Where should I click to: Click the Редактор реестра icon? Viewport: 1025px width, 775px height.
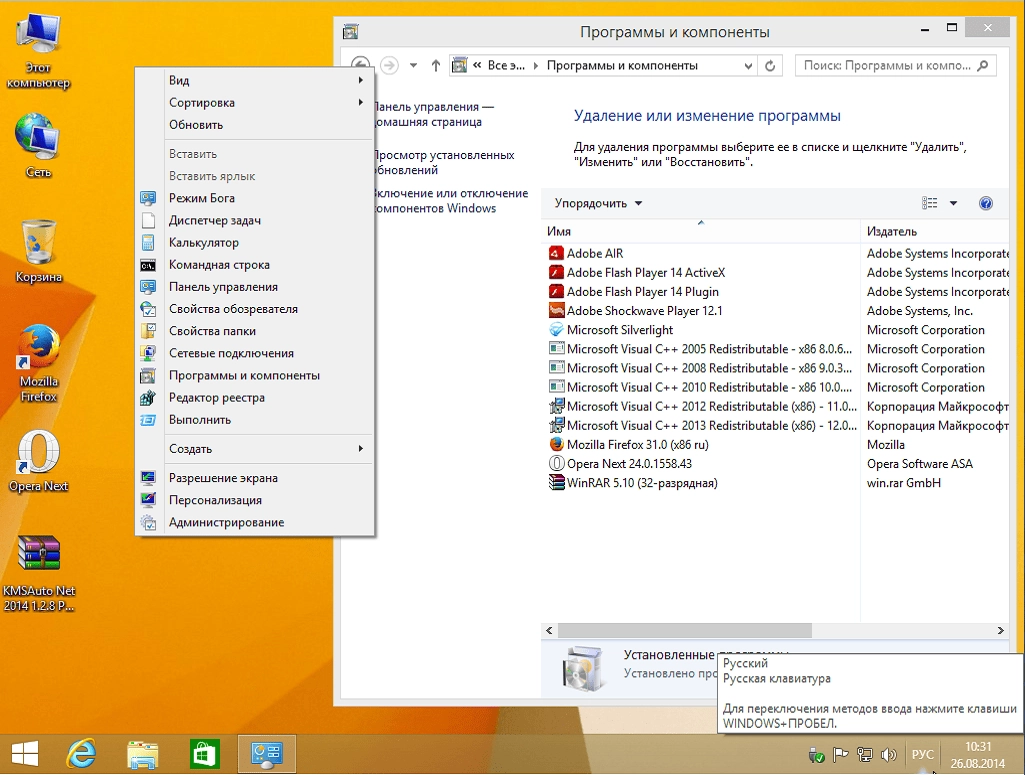pyautogui.click(x=148, y=397)
